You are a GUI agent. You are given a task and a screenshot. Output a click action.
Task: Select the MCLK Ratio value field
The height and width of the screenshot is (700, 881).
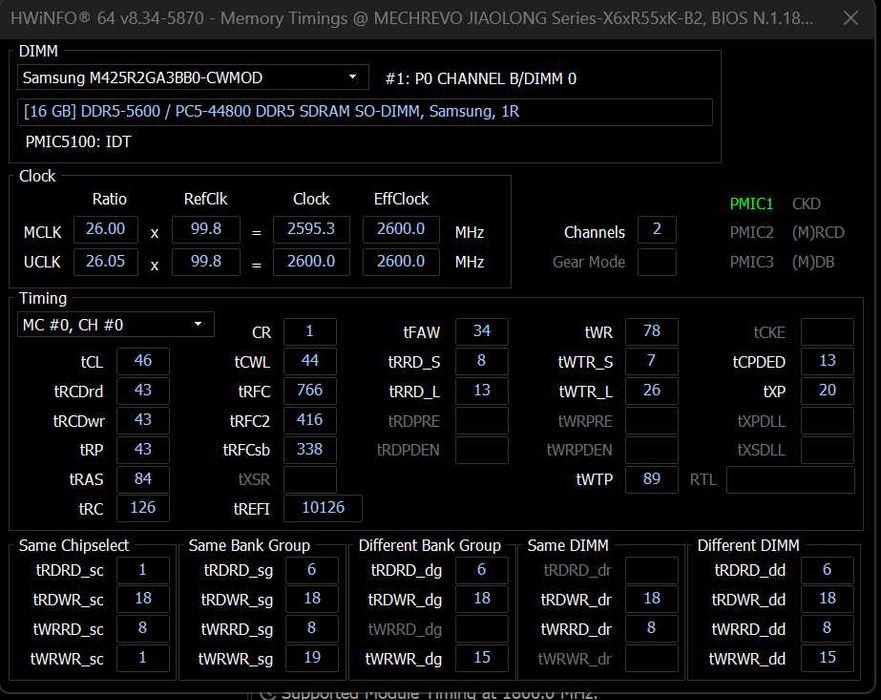[105, 229]
